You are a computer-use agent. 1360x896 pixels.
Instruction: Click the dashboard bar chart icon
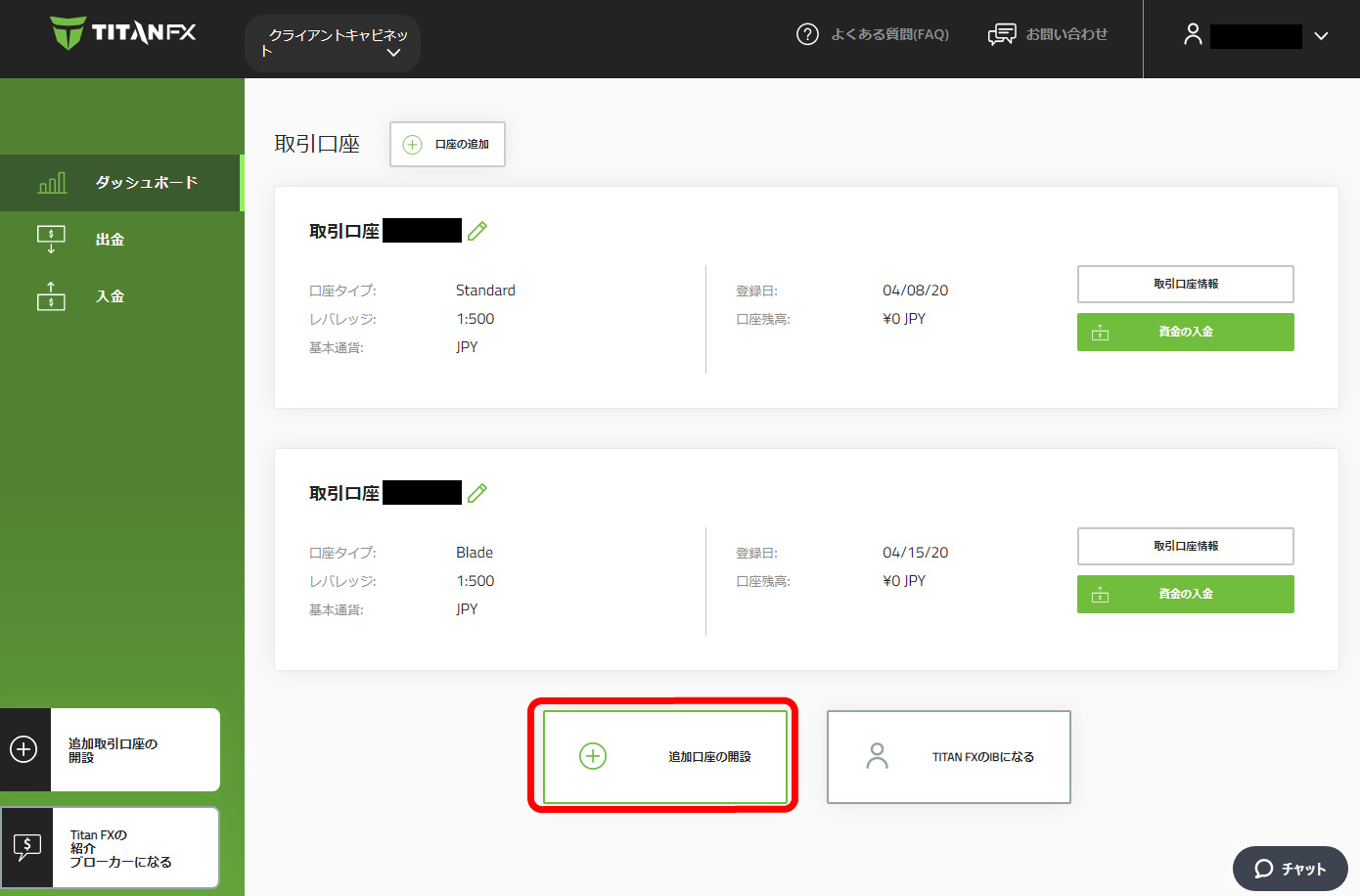(x=52, y=183)
